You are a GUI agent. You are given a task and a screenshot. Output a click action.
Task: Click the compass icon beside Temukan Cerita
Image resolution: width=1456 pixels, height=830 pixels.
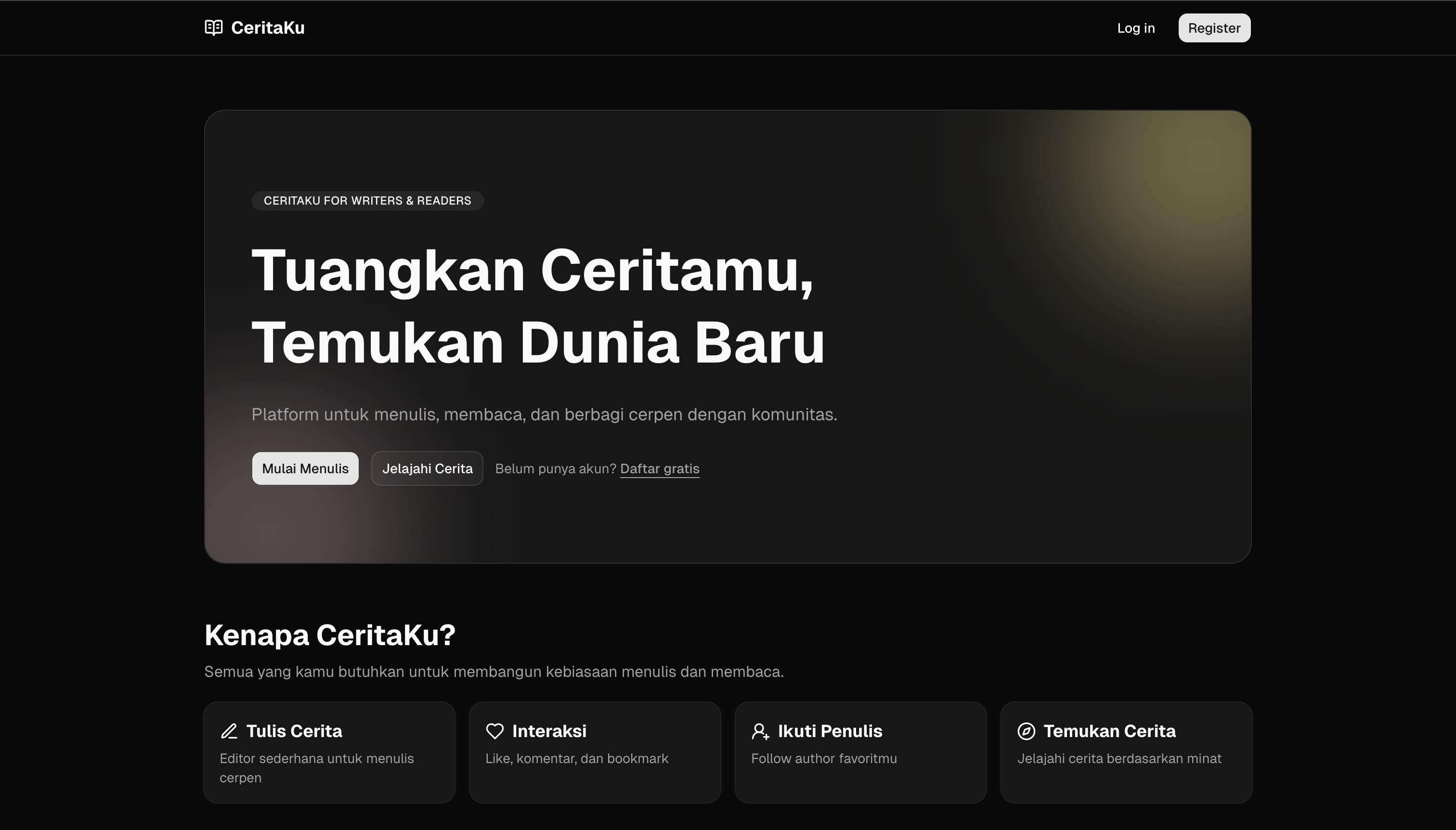coord(1026,731)
